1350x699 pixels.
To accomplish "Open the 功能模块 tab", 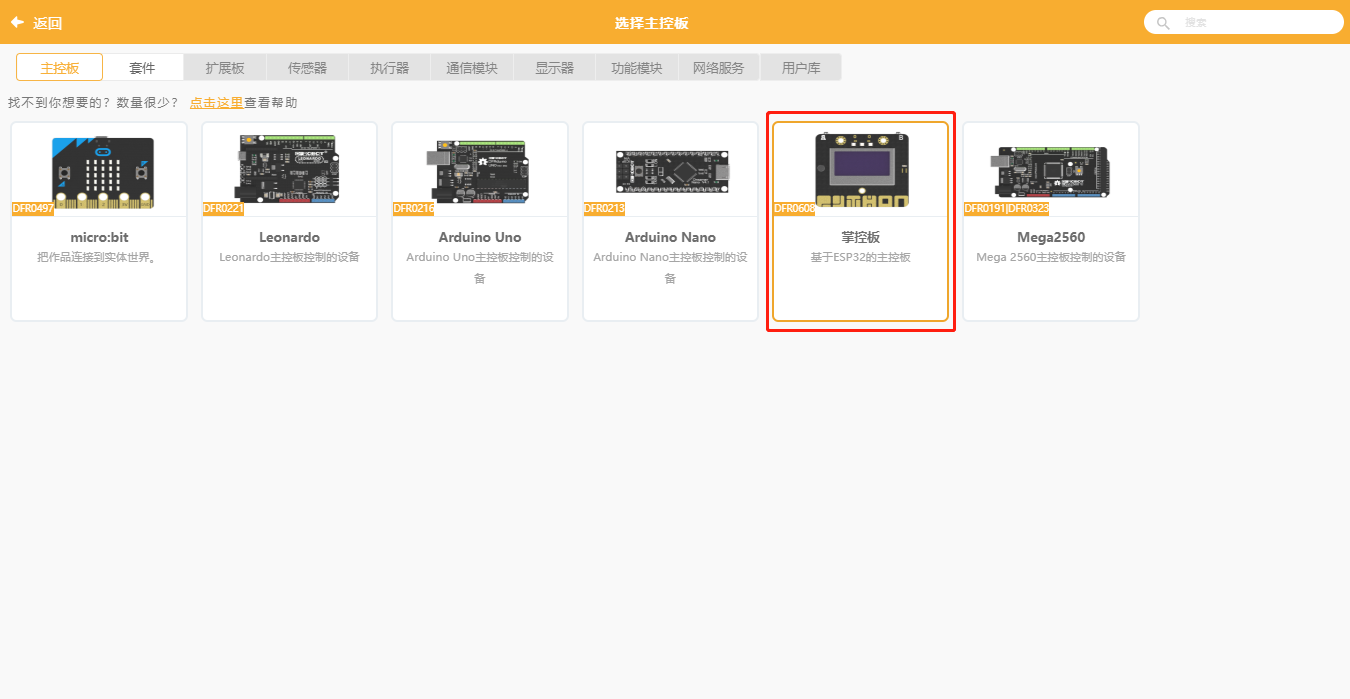I will pyautogui.click(x=637, y=68).
